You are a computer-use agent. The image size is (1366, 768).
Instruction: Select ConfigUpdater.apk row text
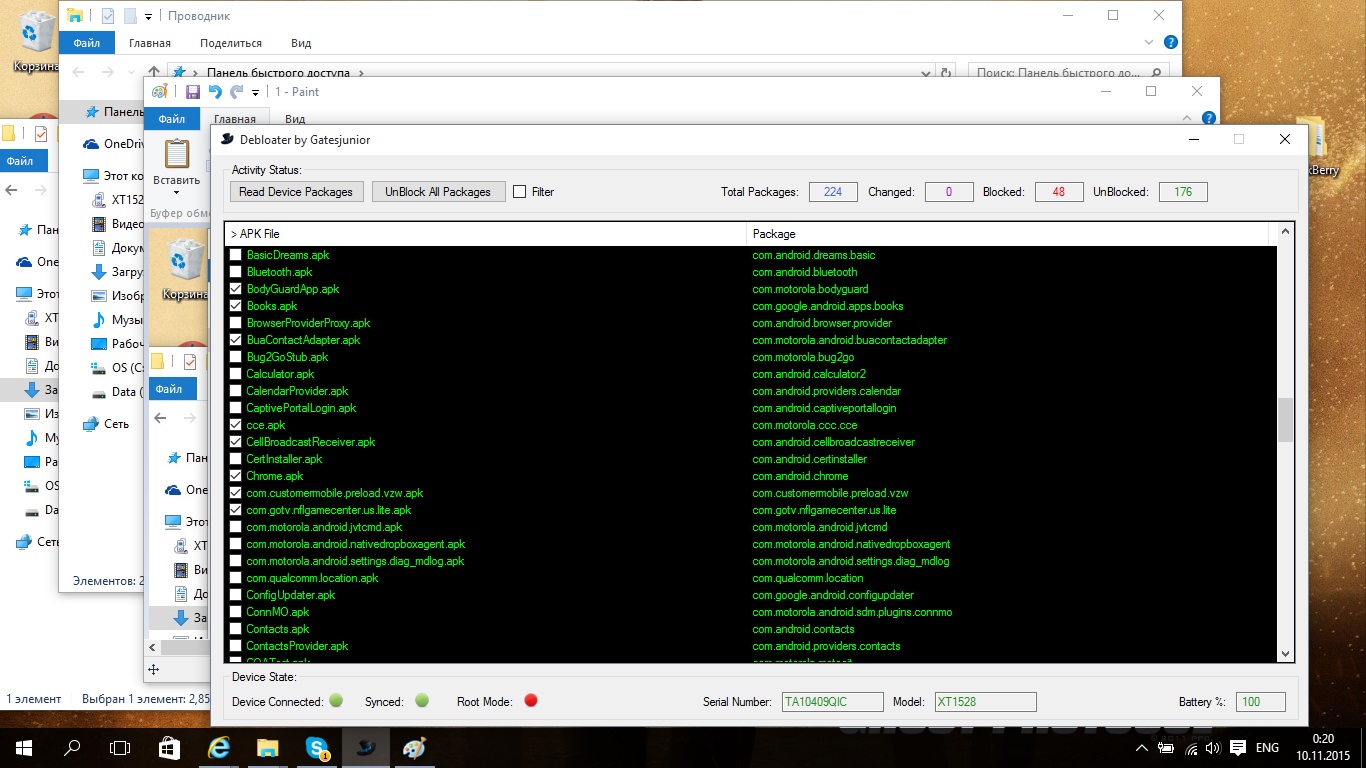pos(291,595)
